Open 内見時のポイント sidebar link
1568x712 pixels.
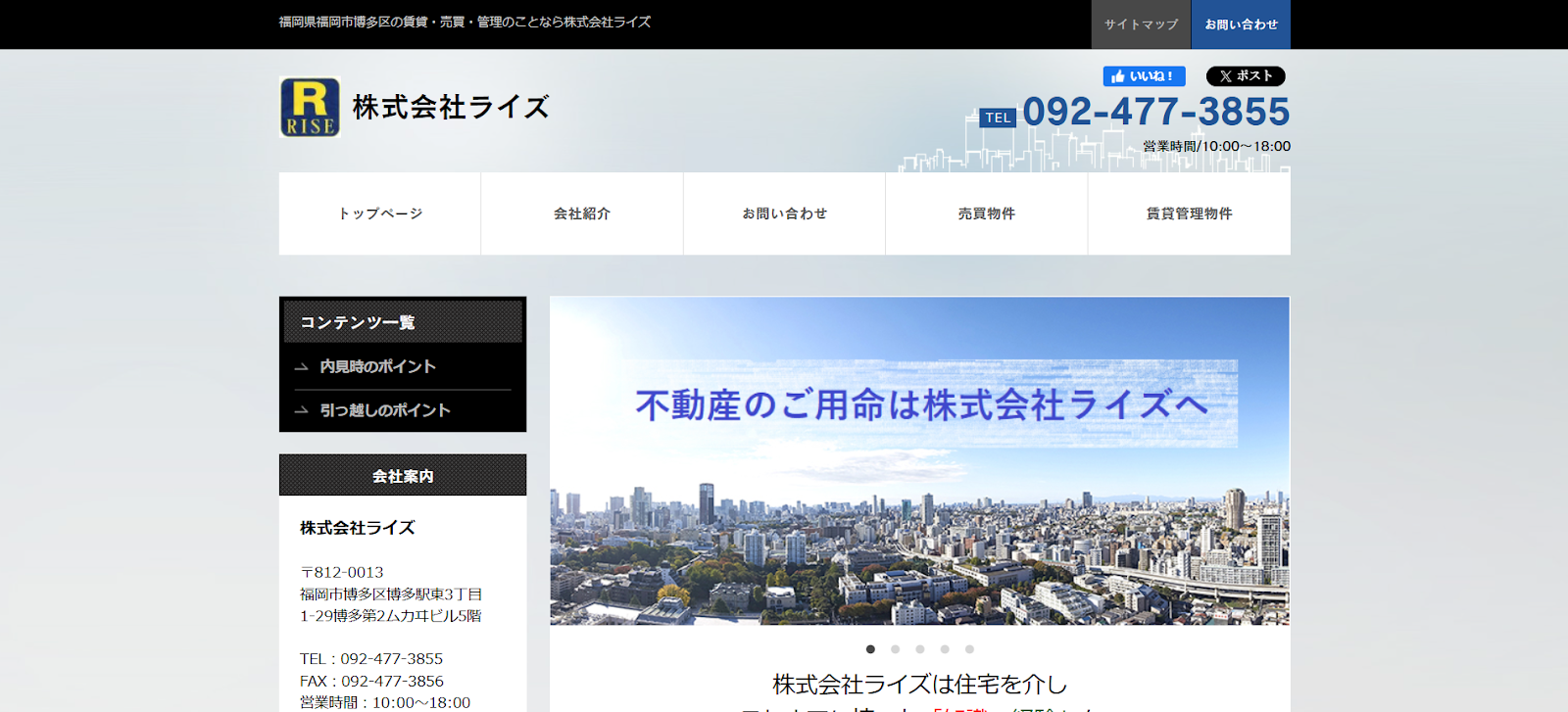(x=377, y=366)
